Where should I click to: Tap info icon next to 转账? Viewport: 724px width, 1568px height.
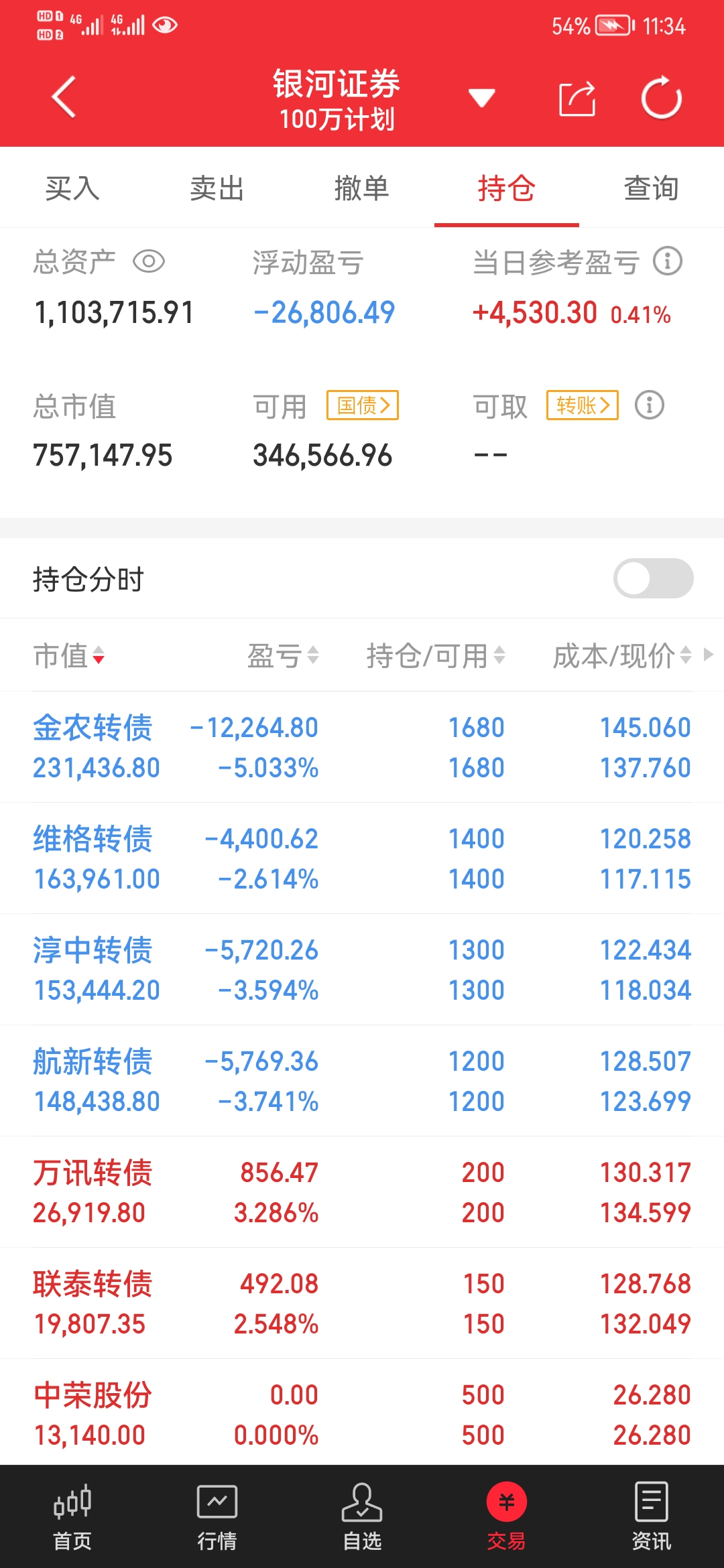pyautogui.click(x=649, y=405)
